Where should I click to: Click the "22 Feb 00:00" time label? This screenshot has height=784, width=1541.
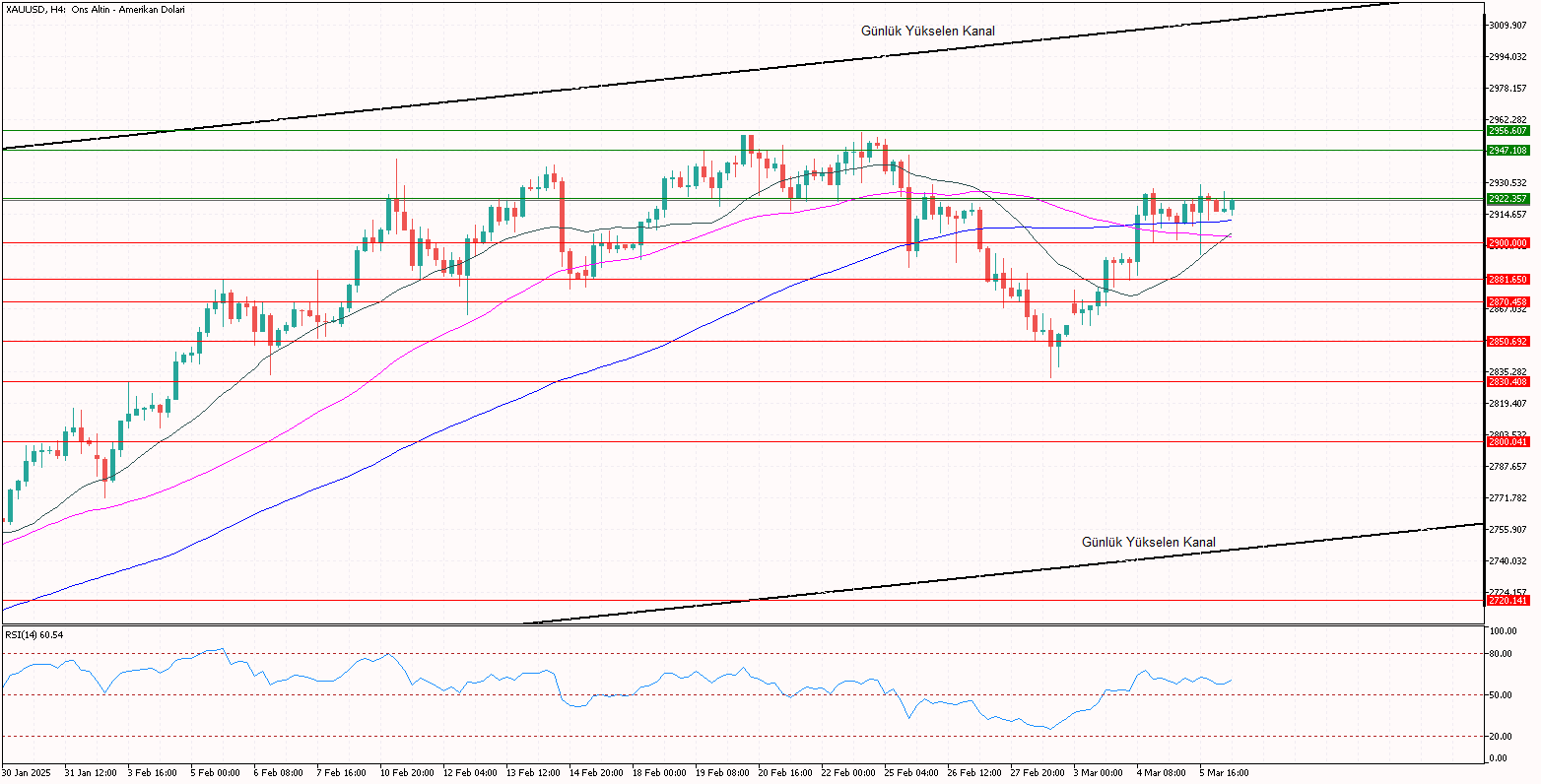pos(846,772)
